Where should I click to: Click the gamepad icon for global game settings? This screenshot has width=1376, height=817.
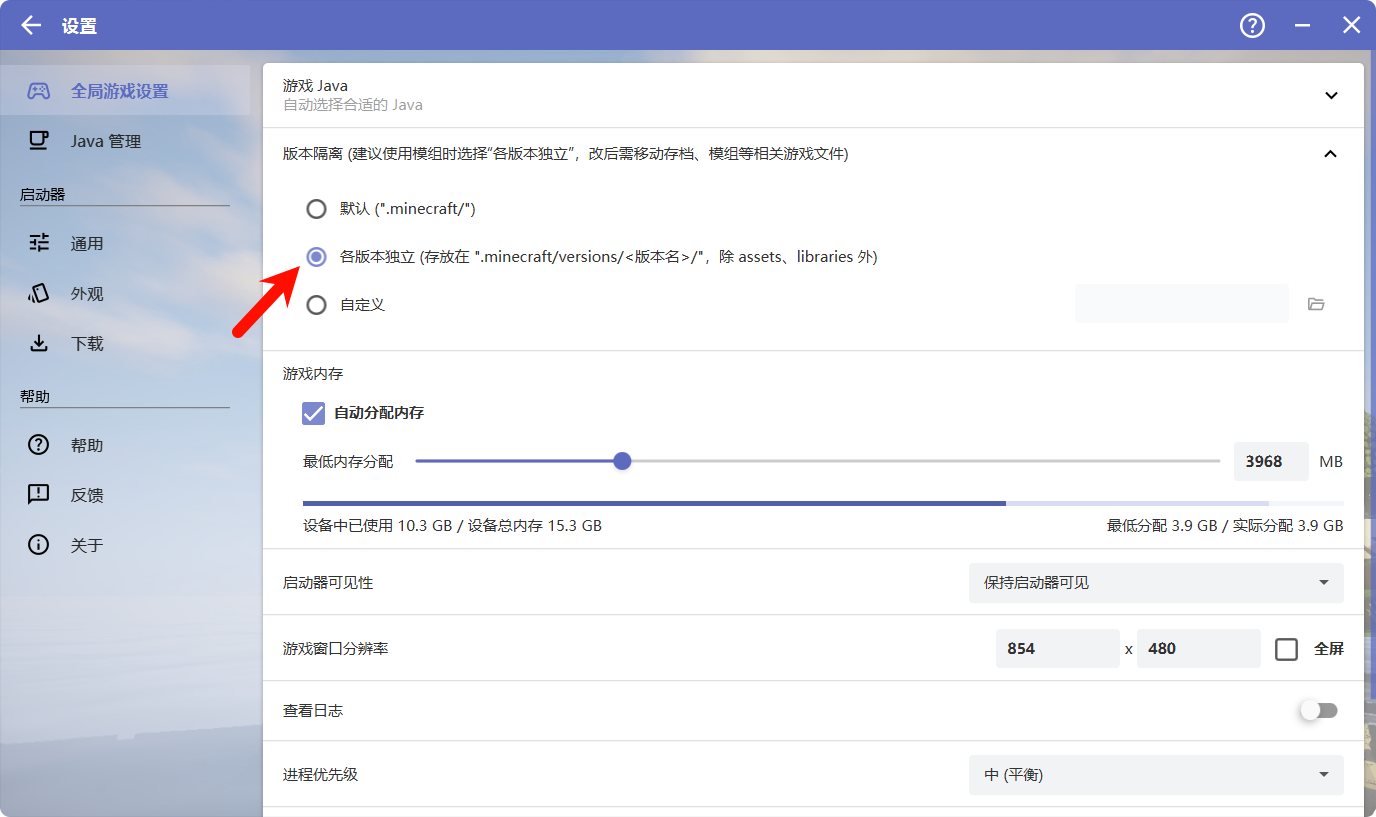tap(39, 91)
